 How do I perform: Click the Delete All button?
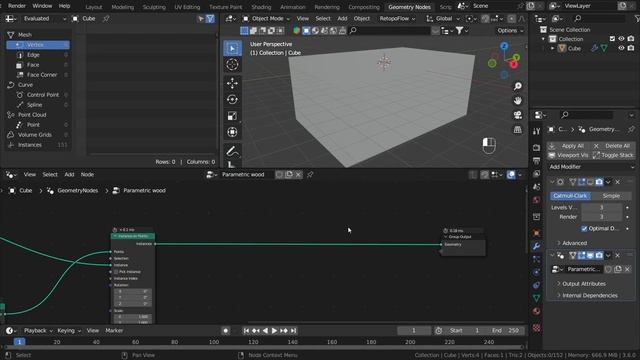click(x=612, y=146)
